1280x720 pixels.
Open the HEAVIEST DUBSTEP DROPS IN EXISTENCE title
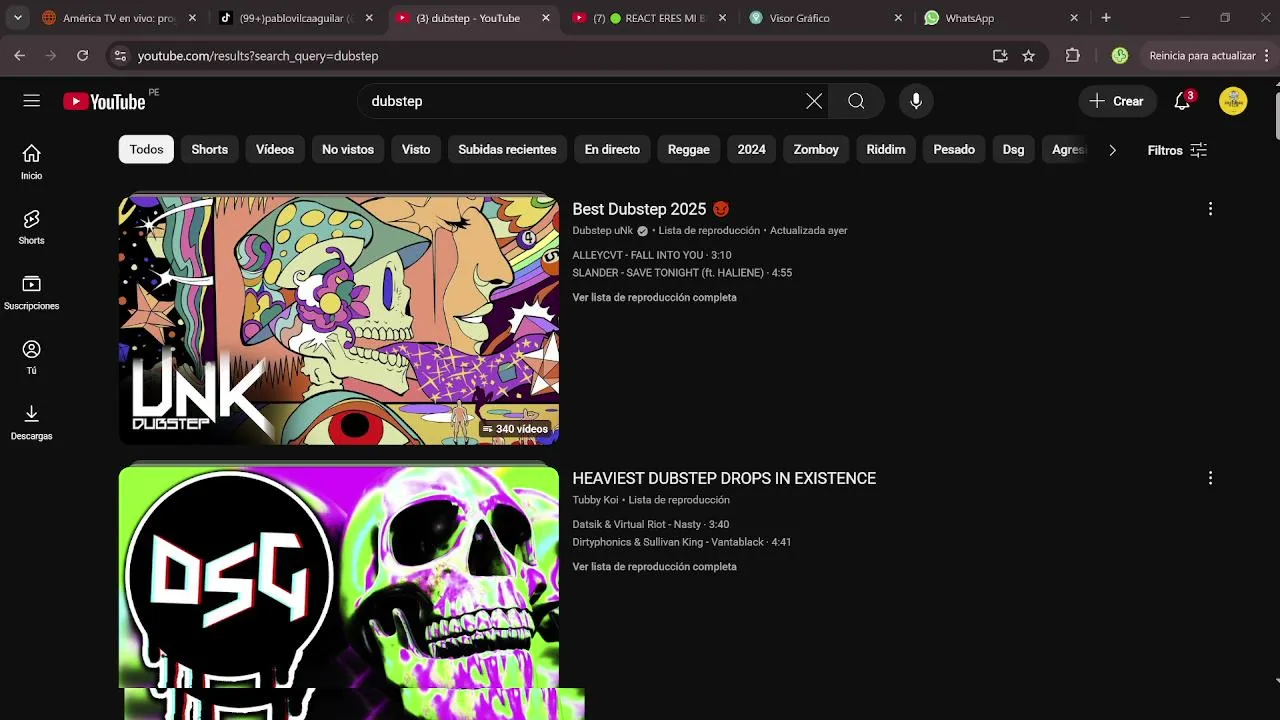pos(724,478)
